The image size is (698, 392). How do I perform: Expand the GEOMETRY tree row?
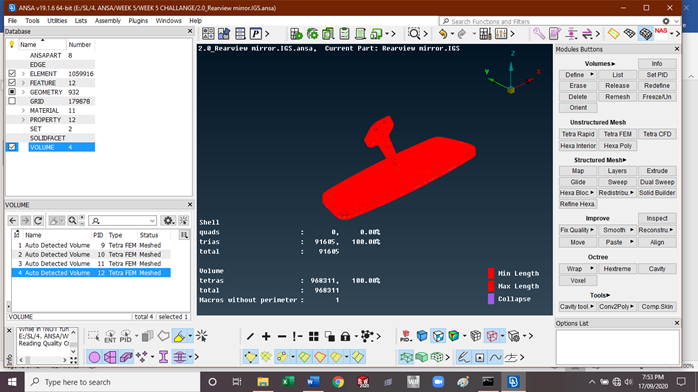[x=23, y=92]
